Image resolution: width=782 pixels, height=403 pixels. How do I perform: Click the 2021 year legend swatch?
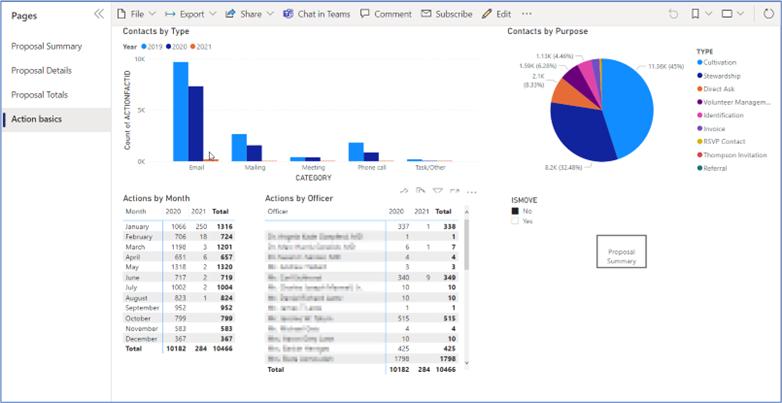193,46
